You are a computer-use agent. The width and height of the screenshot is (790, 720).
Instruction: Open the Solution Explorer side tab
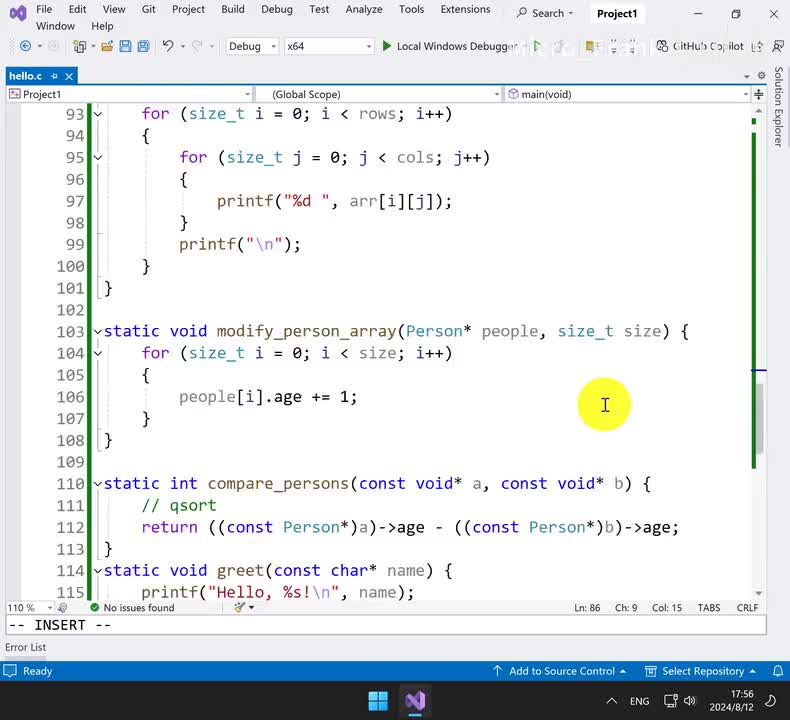click(x=779, y=106)
